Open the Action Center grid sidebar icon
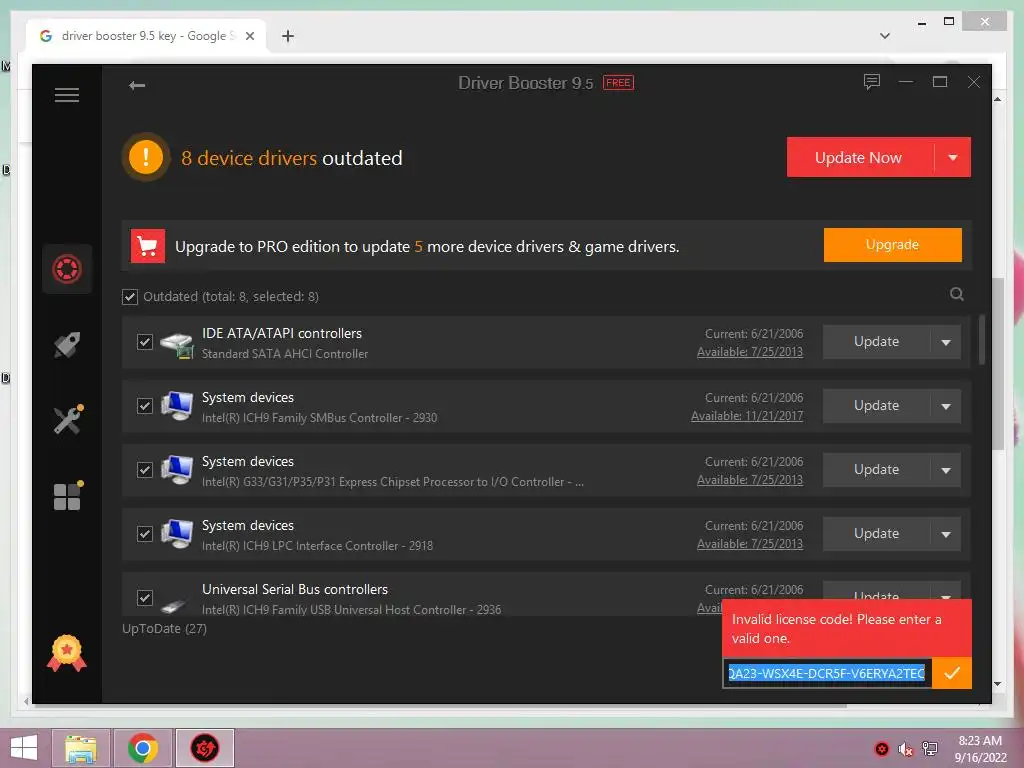Viewport: 1024px width, 768px height. (68, 496)
